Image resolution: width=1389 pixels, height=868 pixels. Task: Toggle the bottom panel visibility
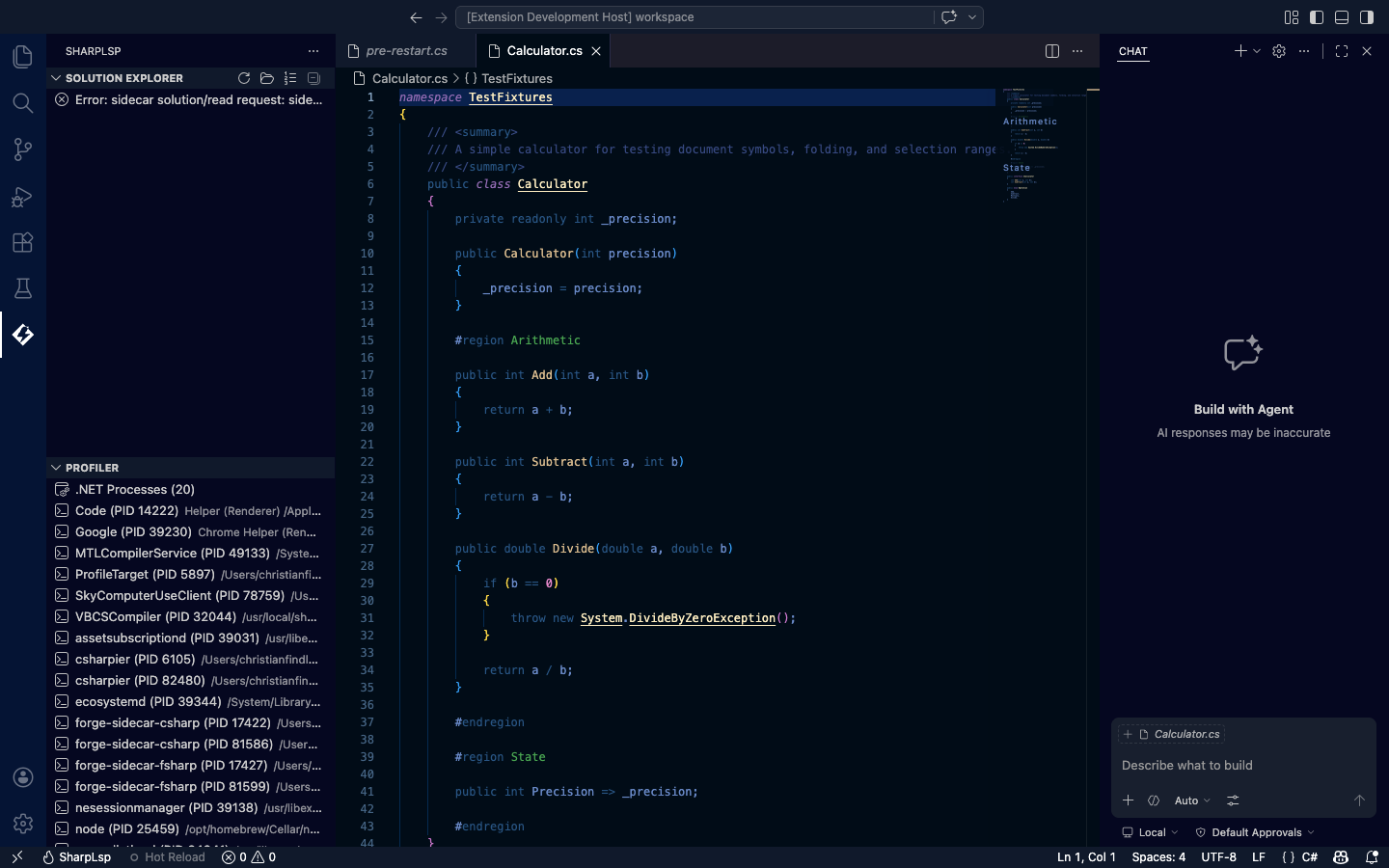tap(1342, 17)
